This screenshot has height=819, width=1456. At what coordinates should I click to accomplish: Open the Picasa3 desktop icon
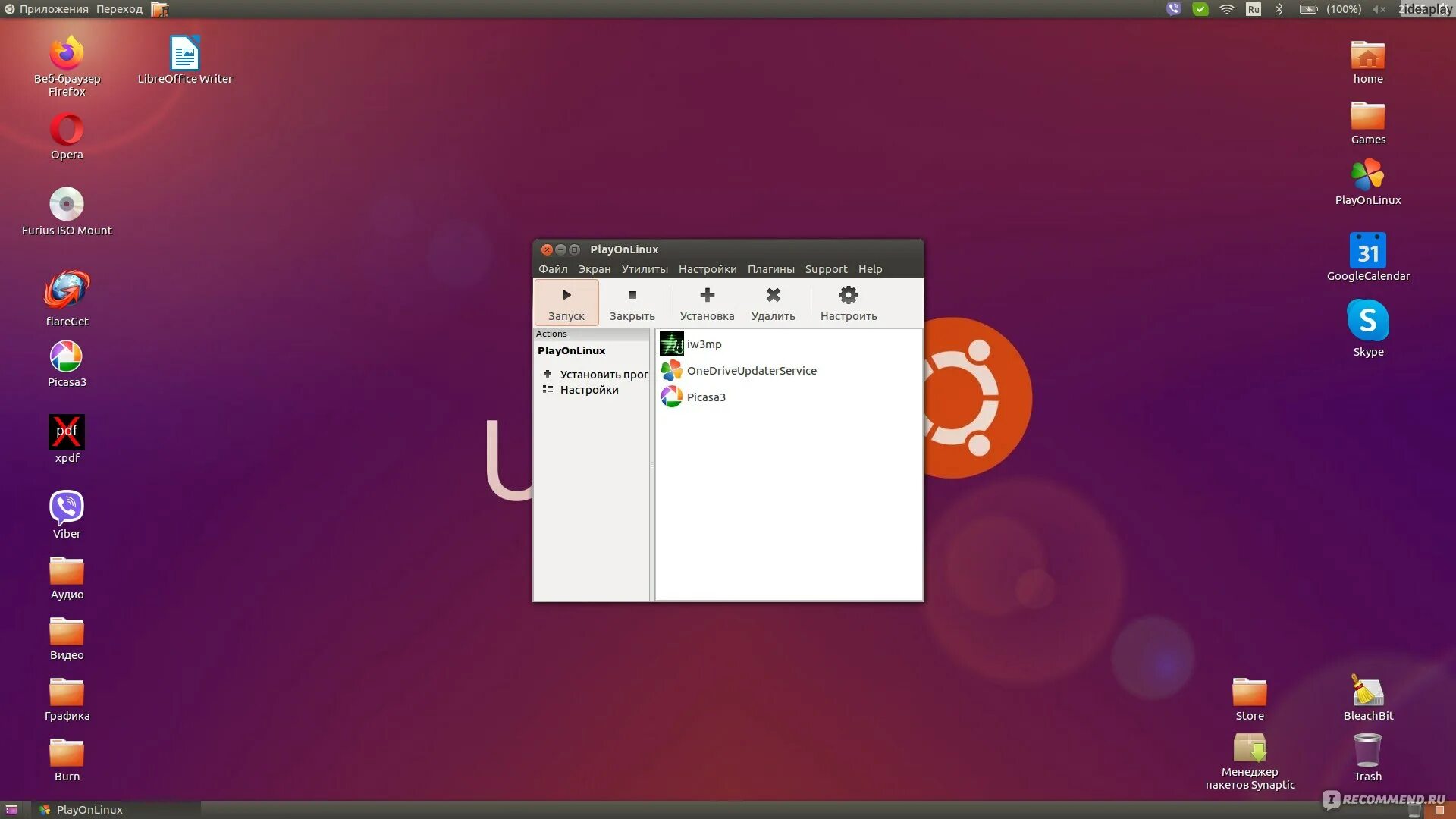point(67,364)
